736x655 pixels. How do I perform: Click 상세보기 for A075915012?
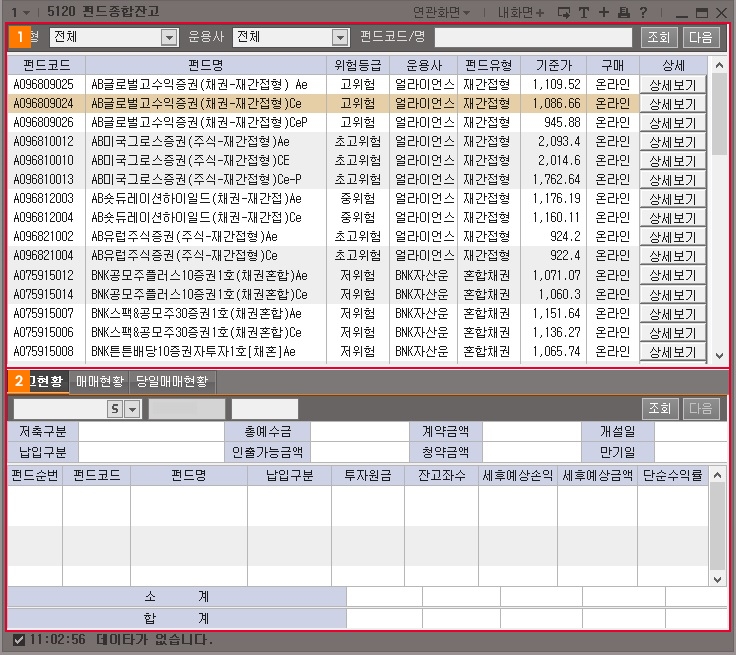[673, 275]
